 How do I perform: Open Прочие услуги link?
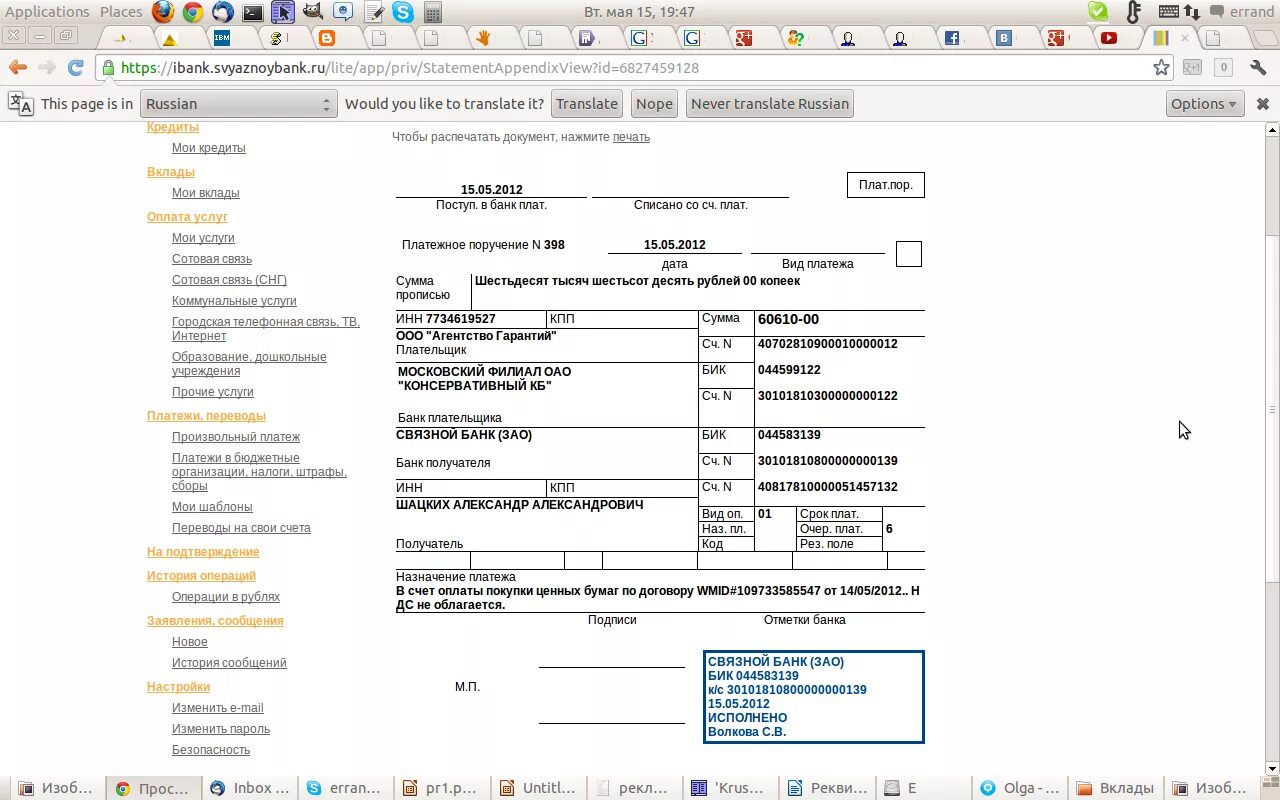pyautogui.click(x=212, y=392)
